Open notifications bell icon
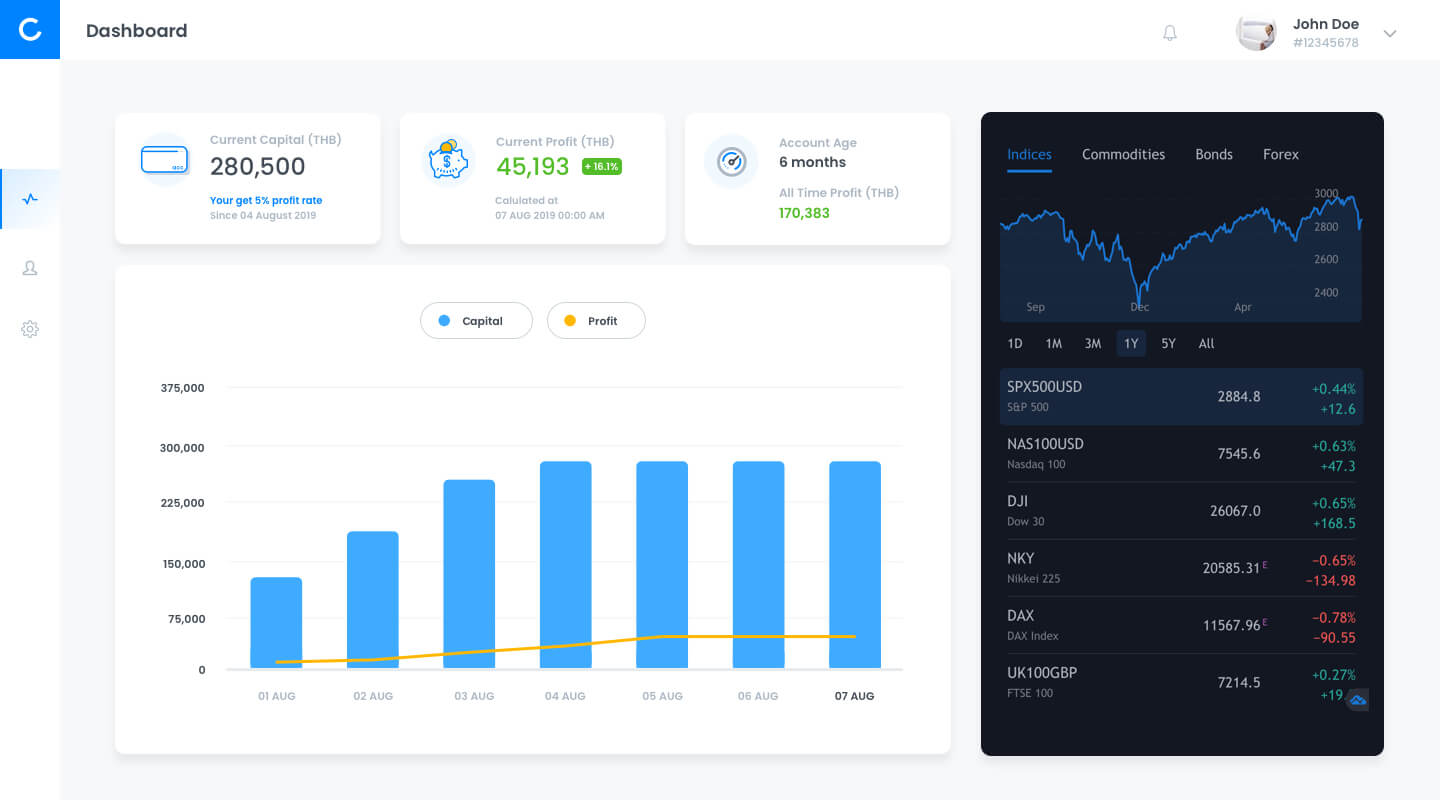The height and width of the screenshot is (800, 1440). pos(1169,33)
